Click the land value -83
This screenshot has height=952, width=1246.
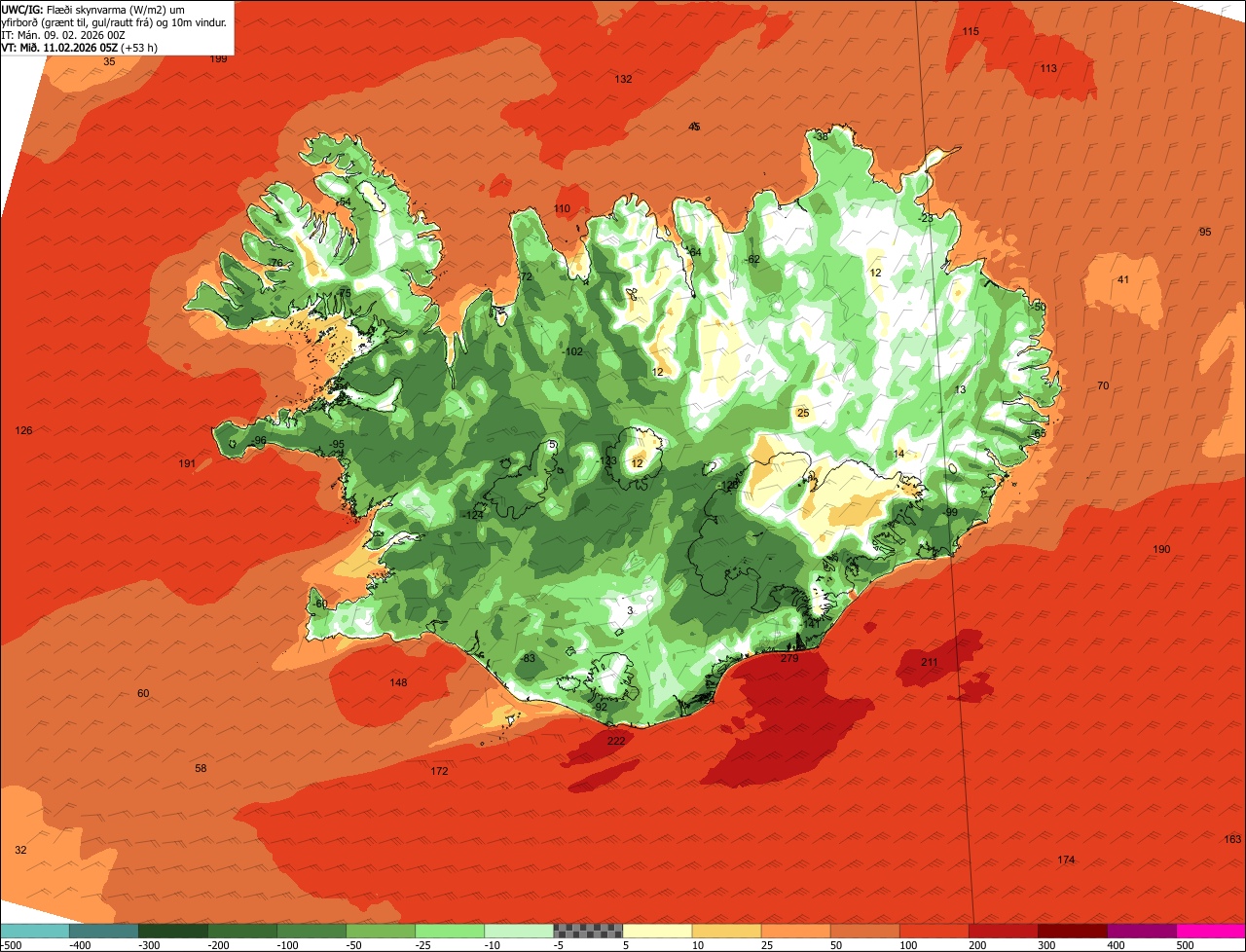(x=528, y=658)
